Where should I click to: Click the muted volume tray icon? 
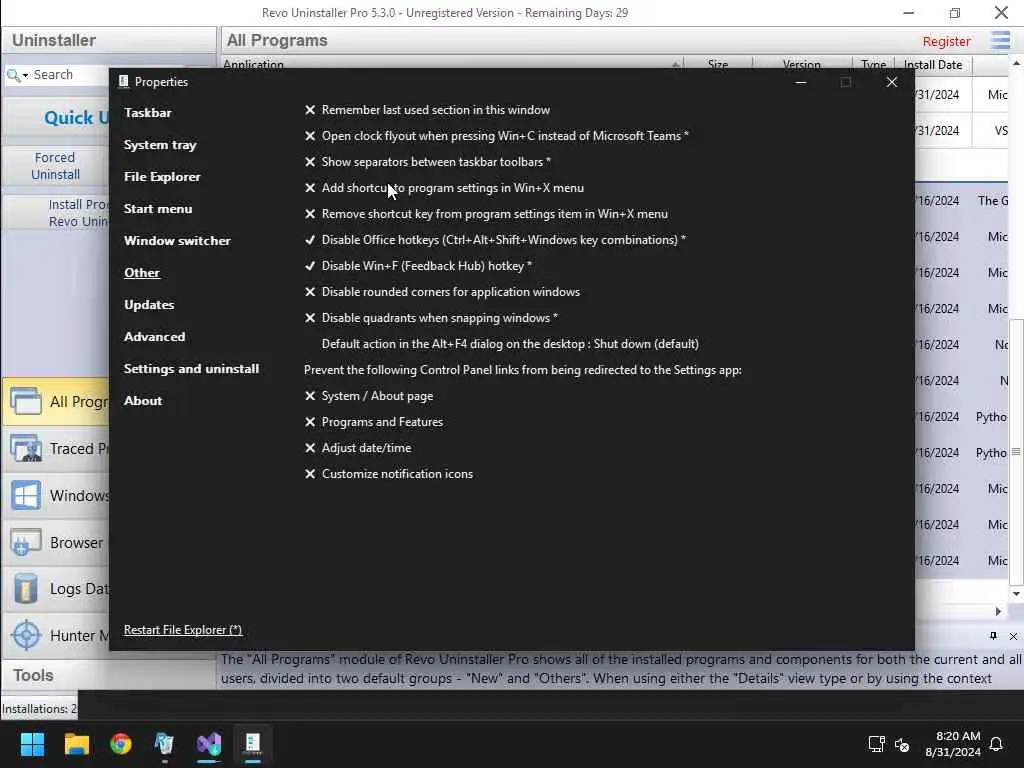[x=902, y=744]
